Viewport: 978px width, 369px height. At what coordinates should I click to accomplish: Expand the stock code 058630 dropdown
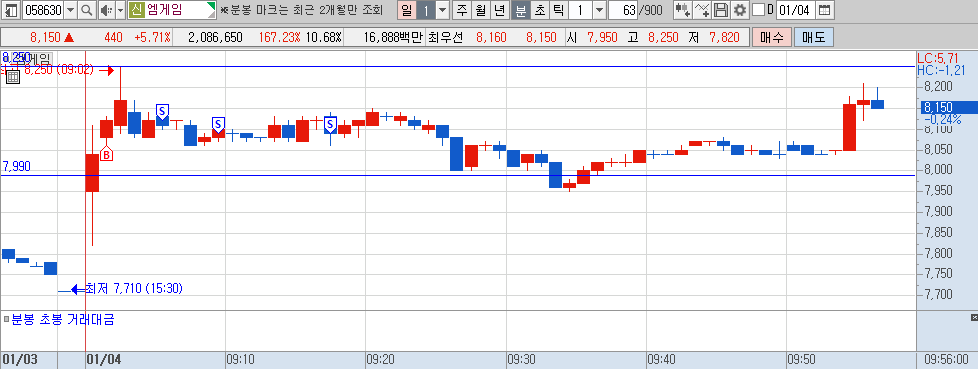pos(70,10)
